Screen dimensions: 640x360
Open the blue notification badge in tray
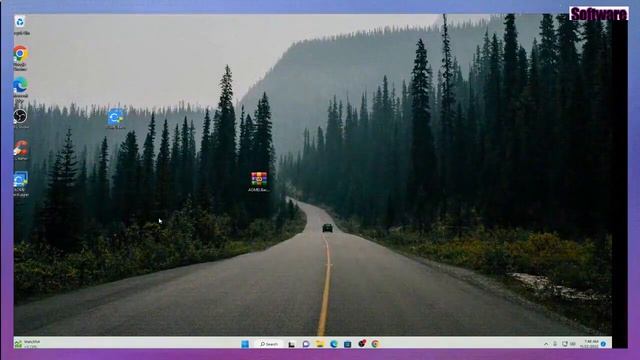tap(604, 344)
